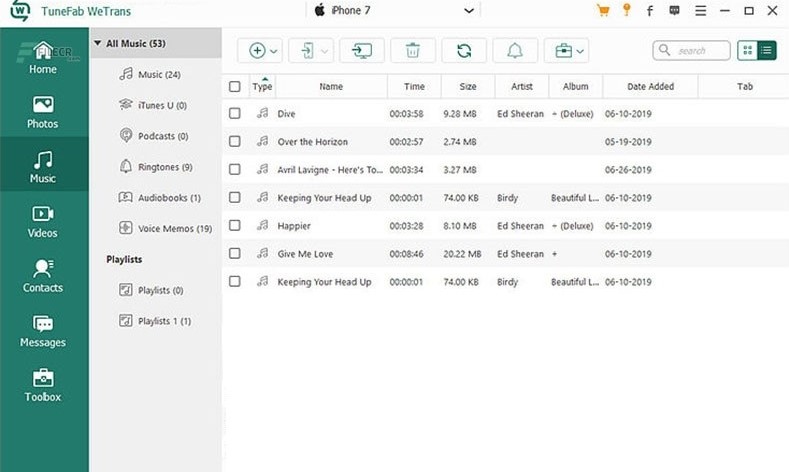The width and height of the screenshot is (789, 472).
Task: Click the briefcase Toolbox toolbar icon
Action: pos(564,51)
